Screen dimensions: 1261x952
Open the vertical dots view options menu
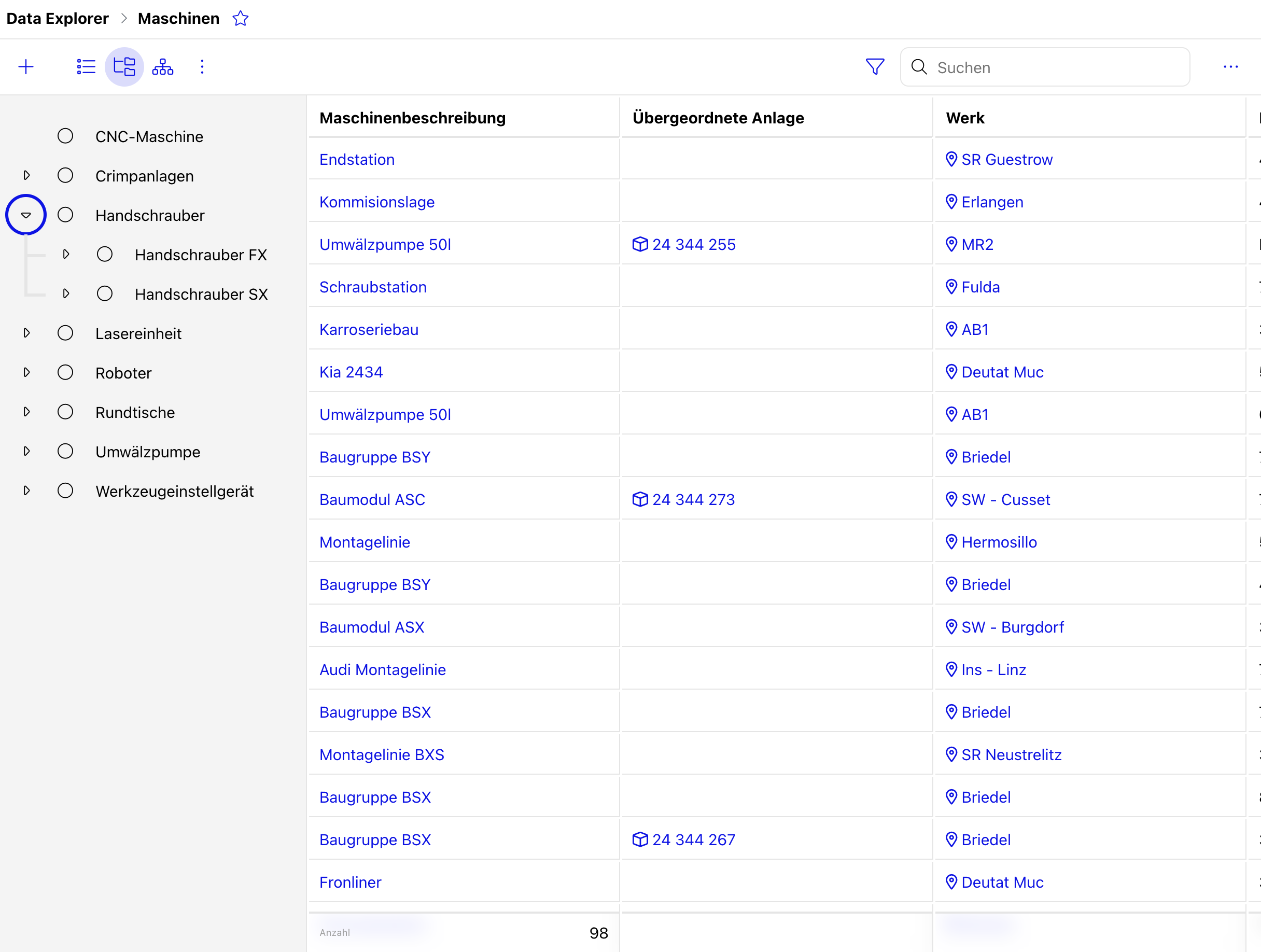[202, 67]
